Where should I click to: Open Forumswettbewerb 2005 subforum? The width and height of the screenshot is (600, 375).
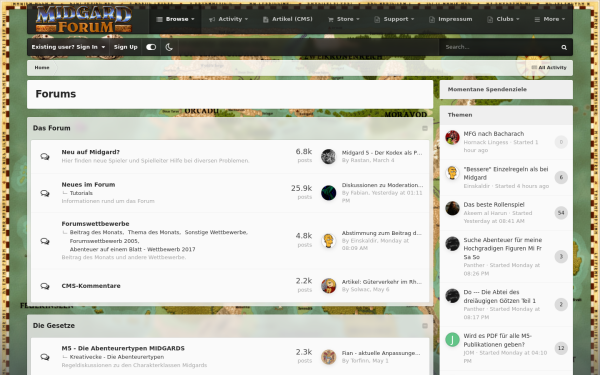[x=104, y=241]
